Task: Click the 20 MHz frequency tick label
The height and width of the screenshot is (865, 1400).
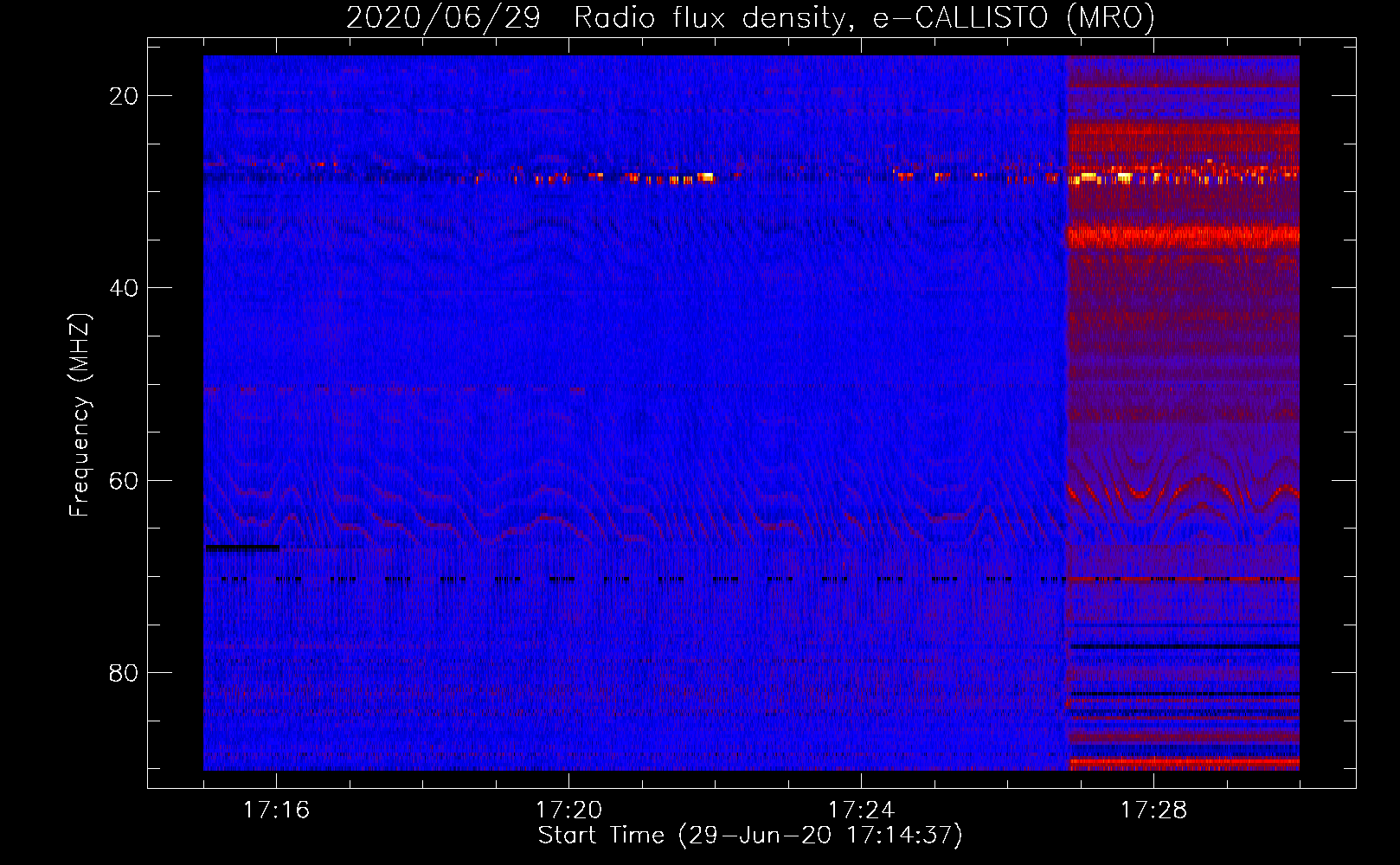Action: [124, 96]
